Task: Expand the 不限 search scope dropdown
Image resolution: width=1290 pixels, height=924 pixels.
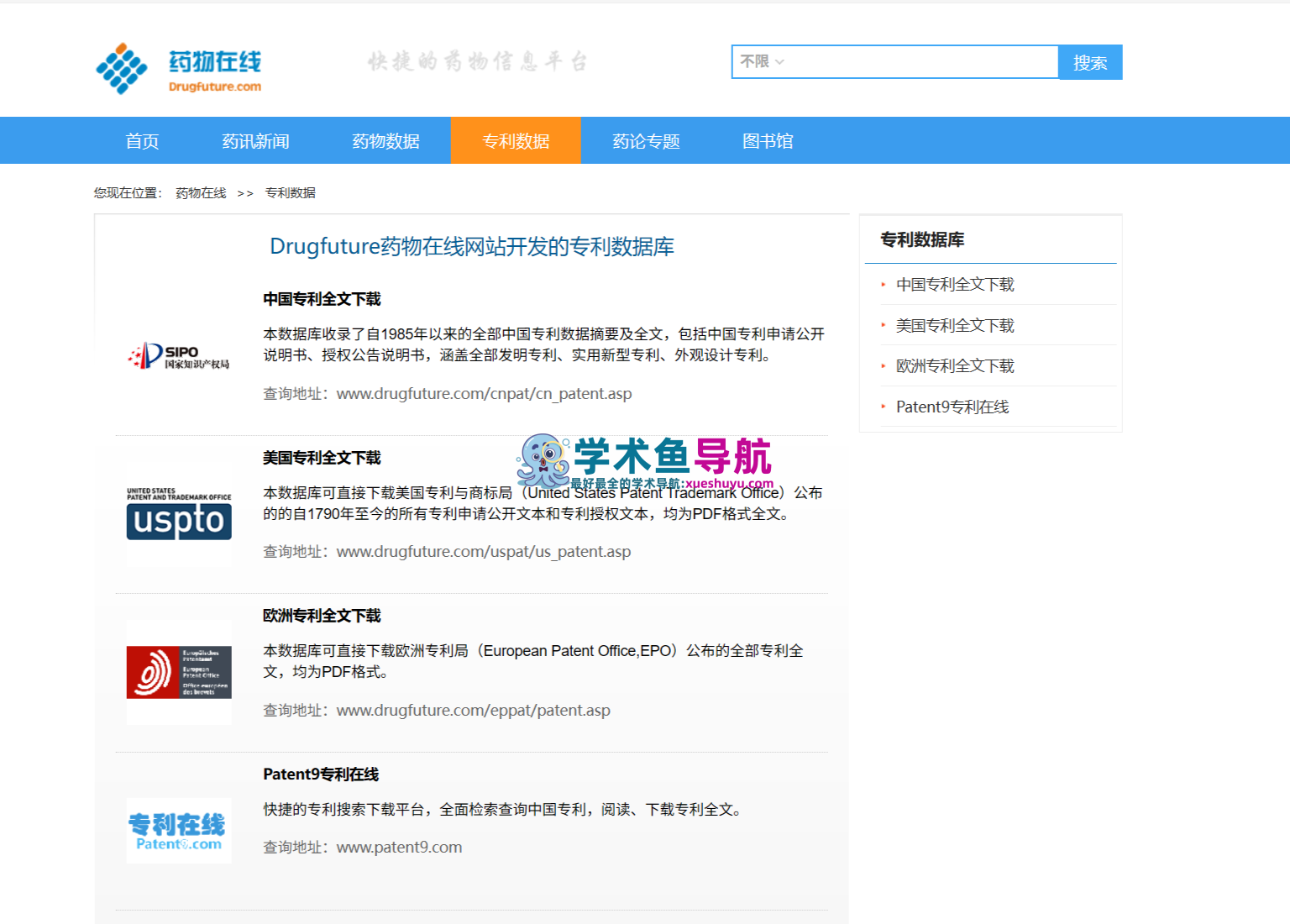Action: [762, 61]
